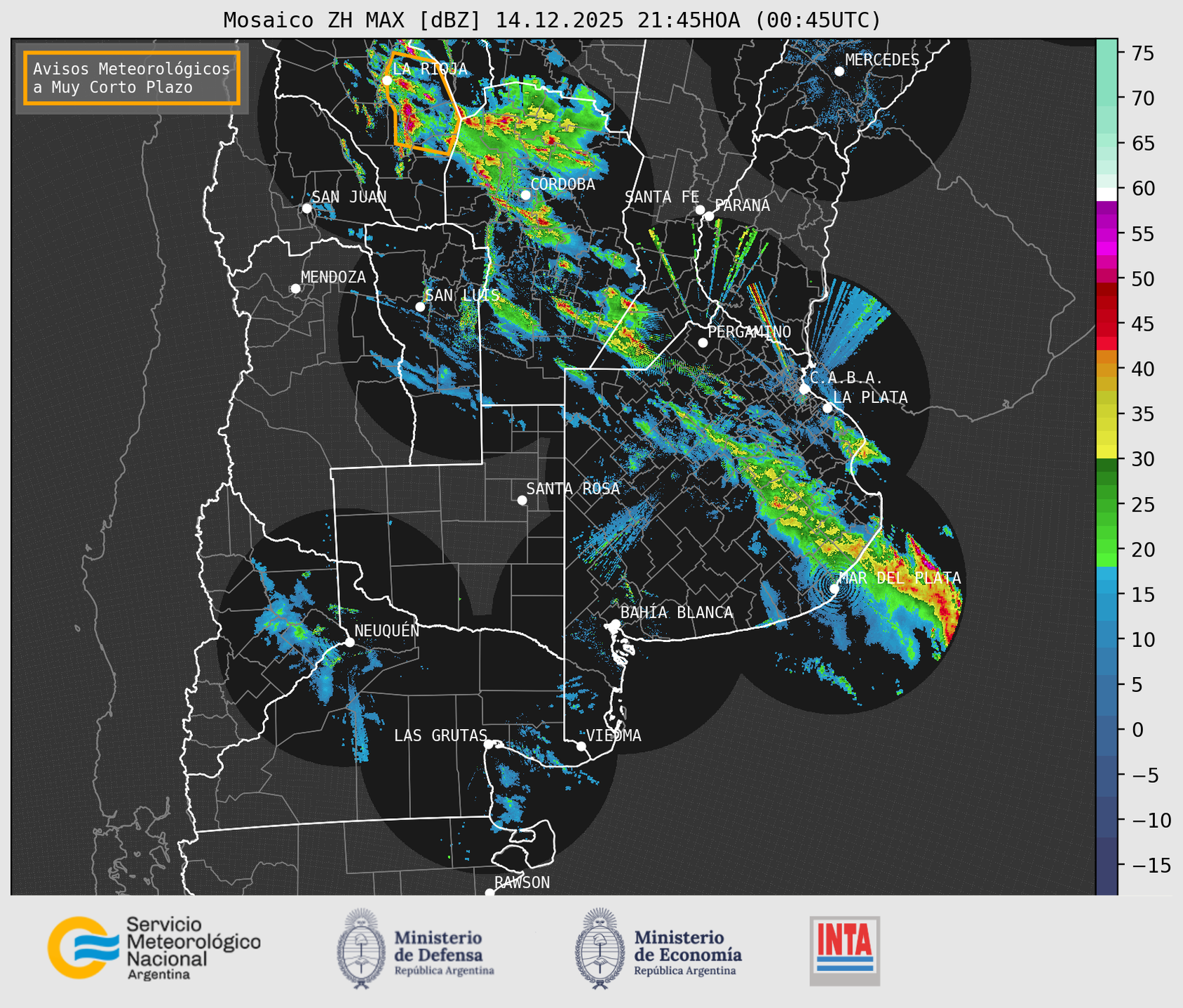The height and width of the screenshot is (1008, 1183).
Task: Click the Rawson city marker dot
Action: tap(489, 893)
